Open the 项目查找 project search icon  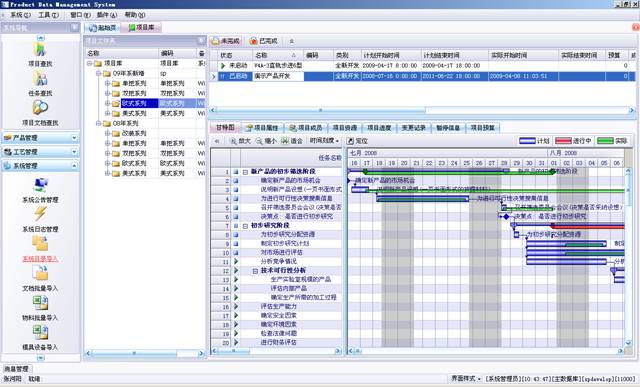click(x=40, y=49)
